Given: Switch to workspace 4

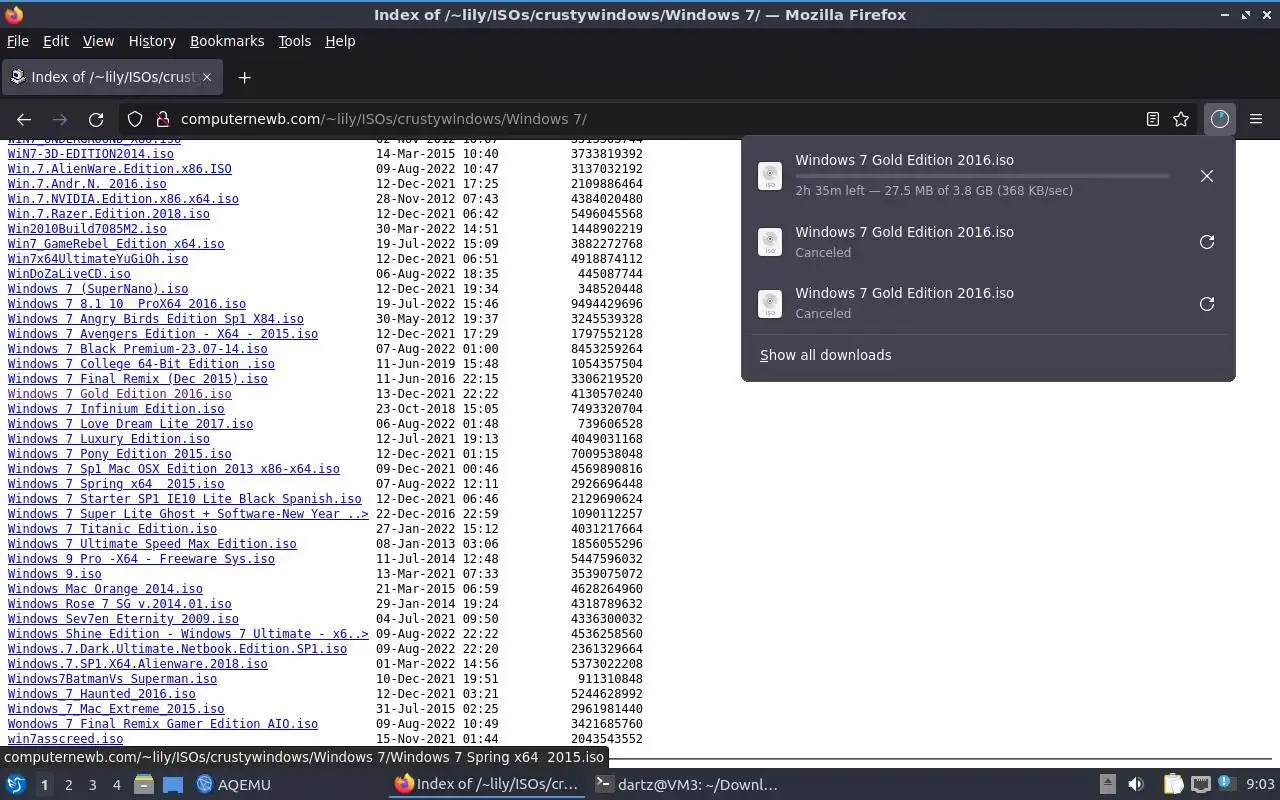Looking at the screenshot, I should pyautogui.click(x=117, y=785).
